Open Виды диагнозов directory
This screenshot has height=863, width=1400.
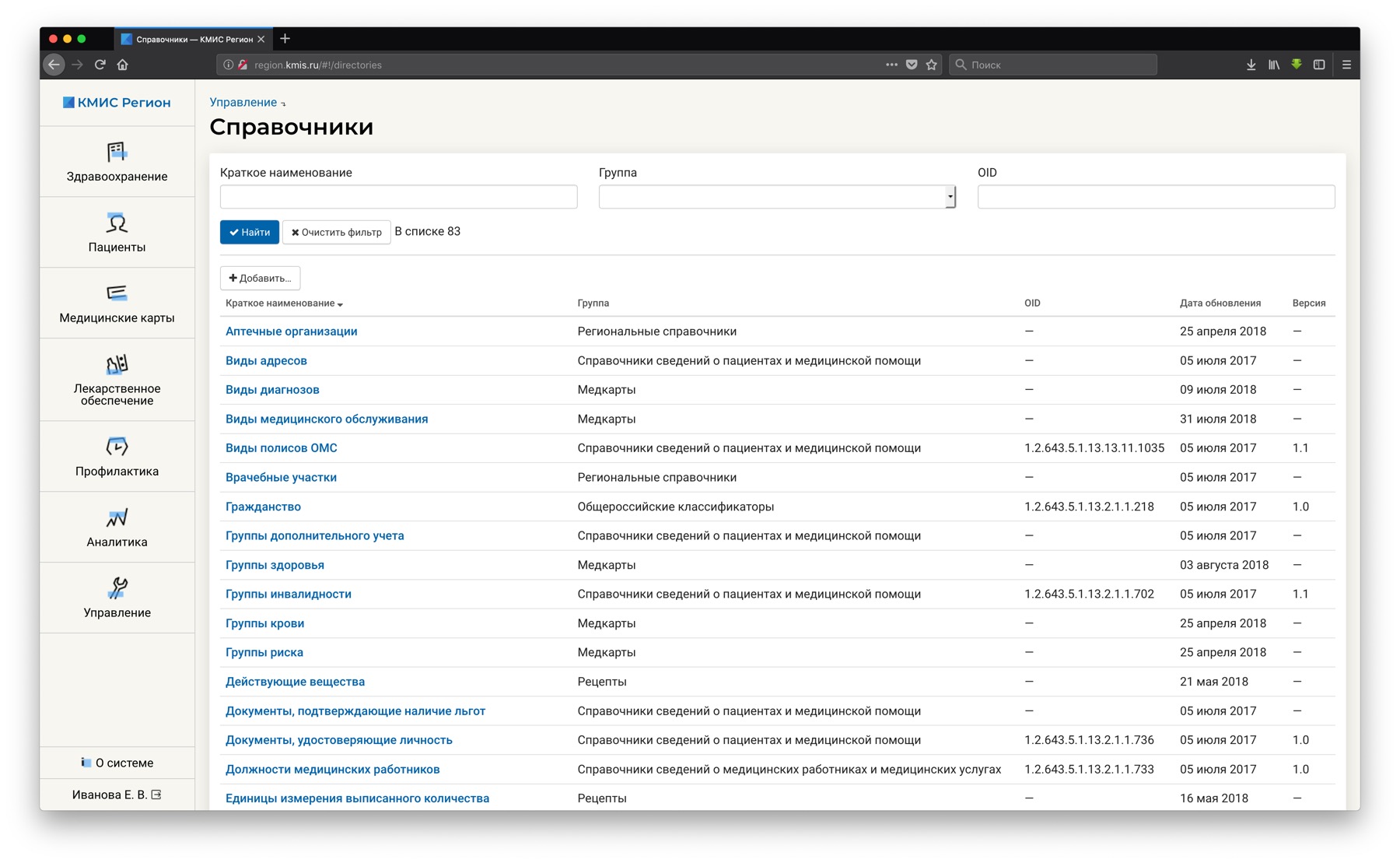(x=272, y=389)
